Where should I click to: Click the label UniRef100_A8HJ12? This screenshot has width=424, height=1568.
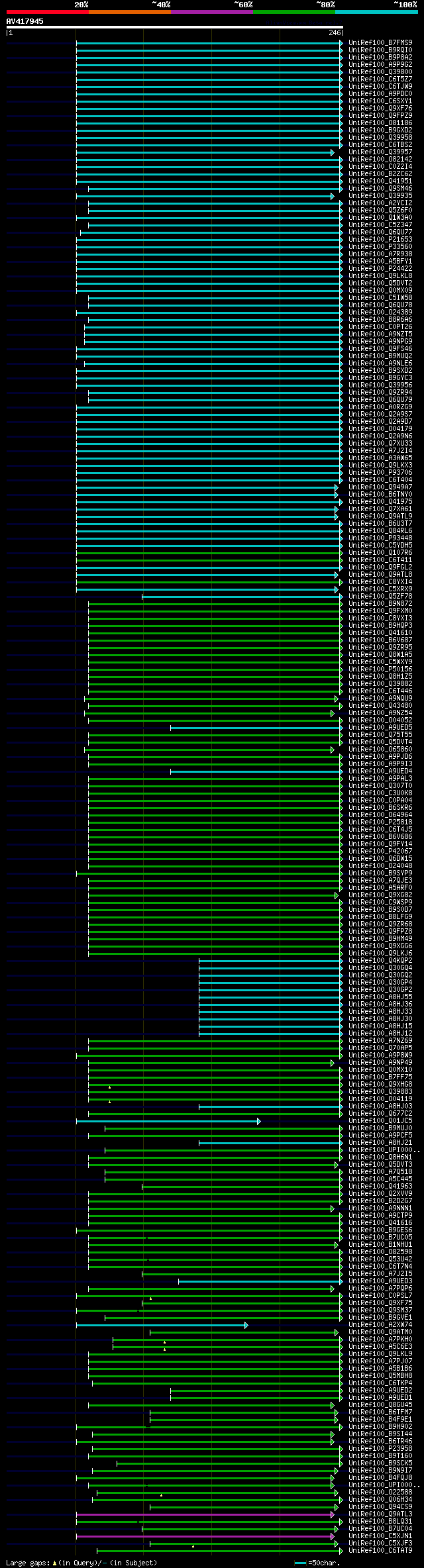tap(380, 1034)
